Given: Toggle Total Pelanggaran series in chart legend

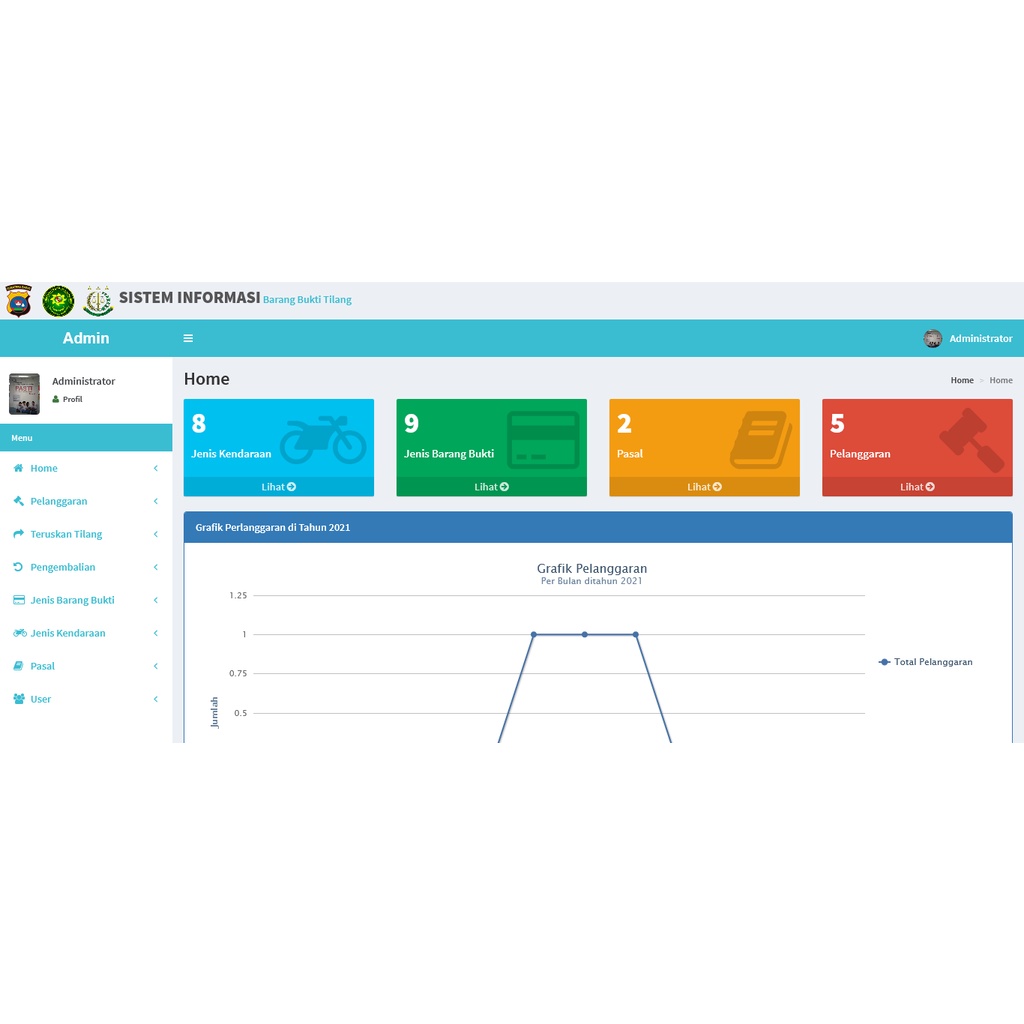Looking at the screenshot, I should [x=926, y=662].
